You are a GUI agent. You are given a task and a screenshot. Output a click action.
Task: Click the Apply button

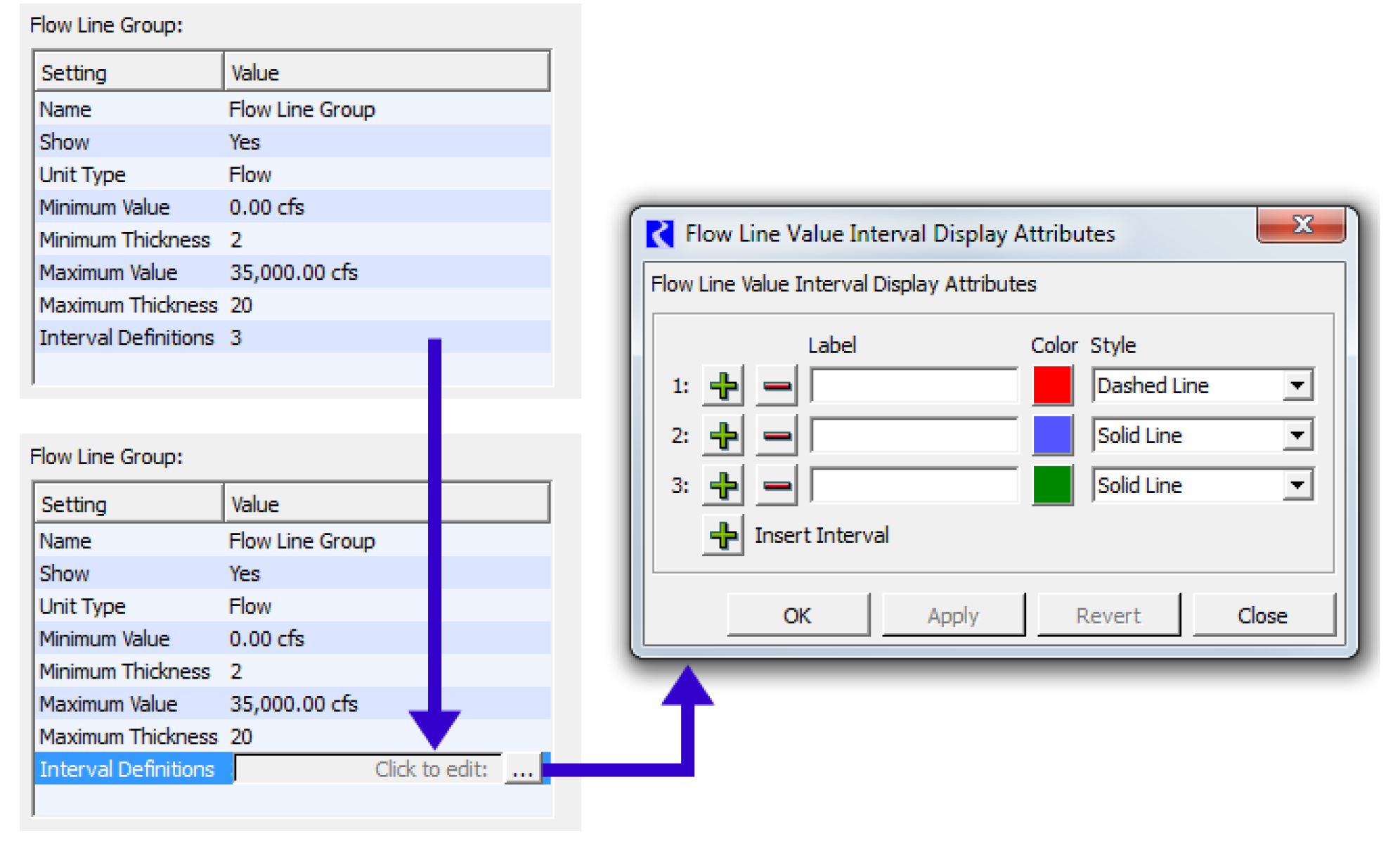pyautogui.click(x=953, y=615)
